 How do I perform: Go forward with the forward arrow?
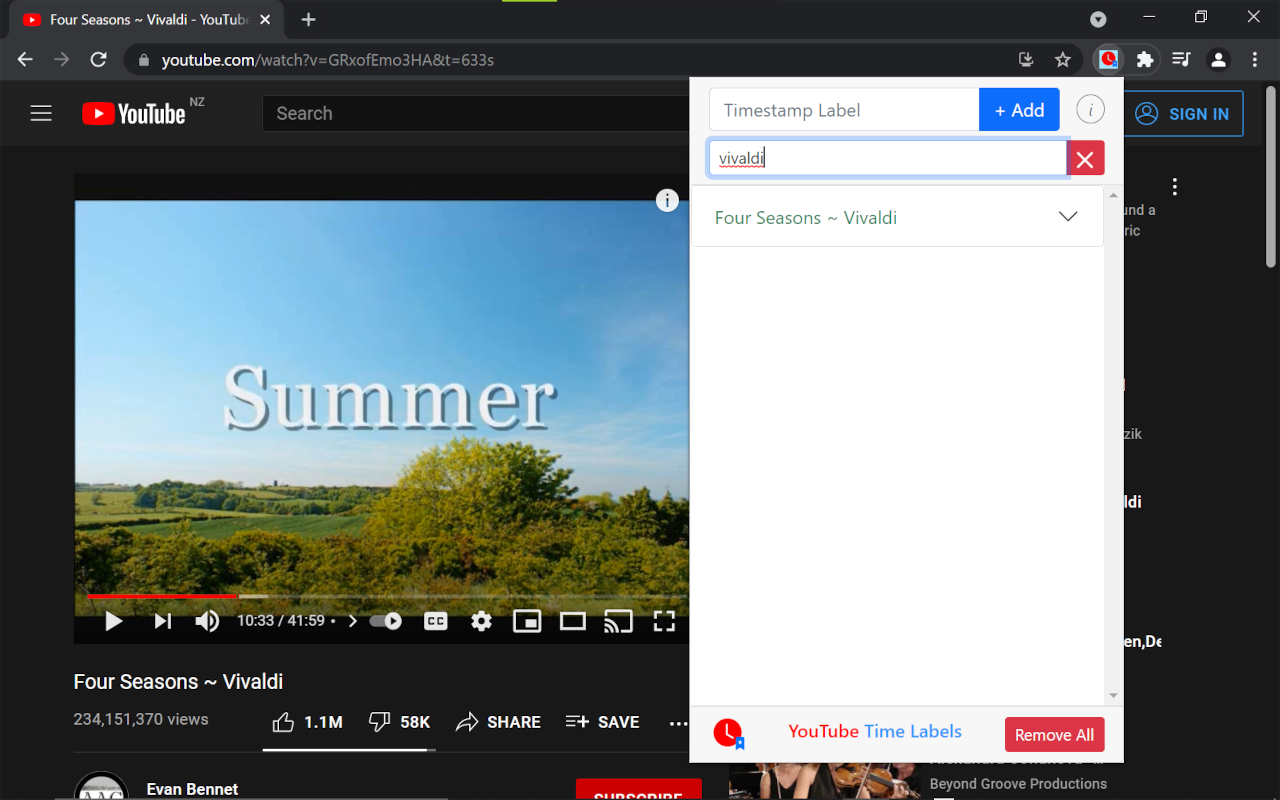click(62, 60)
